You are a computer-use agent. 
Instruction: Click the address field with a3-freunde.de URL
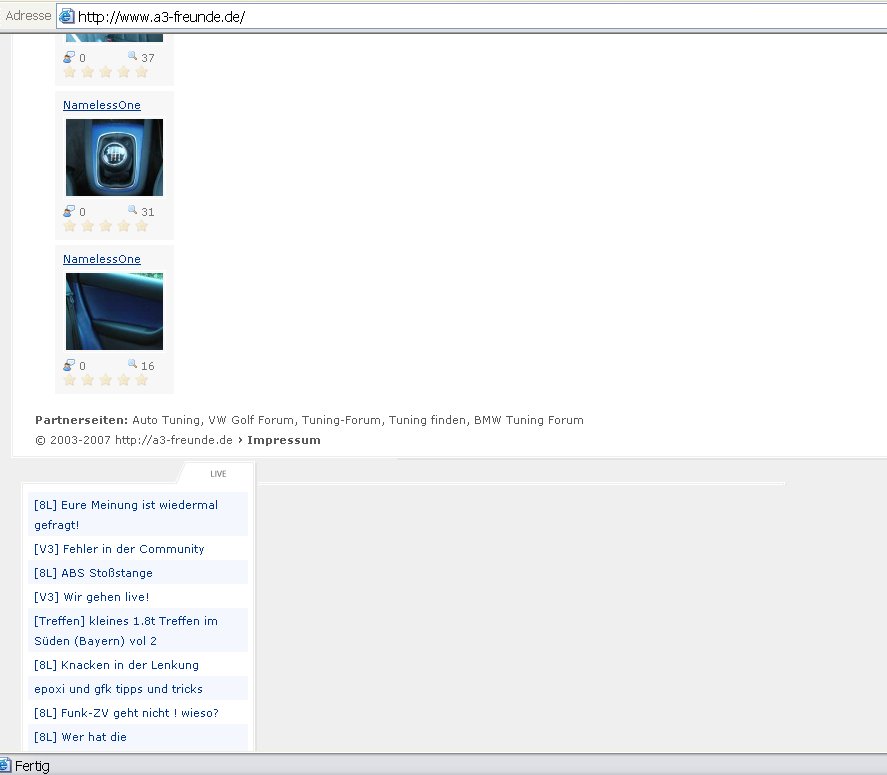pos(471,16)
